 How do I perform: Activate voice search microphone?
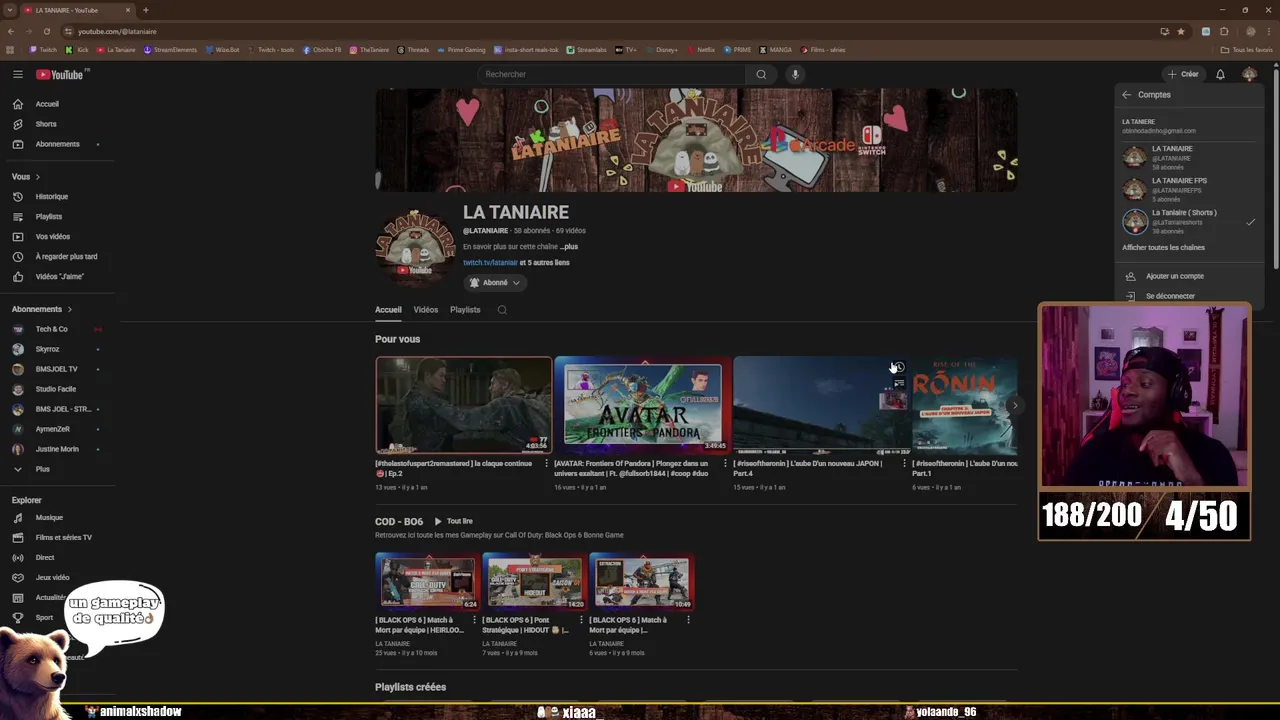click(x=795, y=74)
